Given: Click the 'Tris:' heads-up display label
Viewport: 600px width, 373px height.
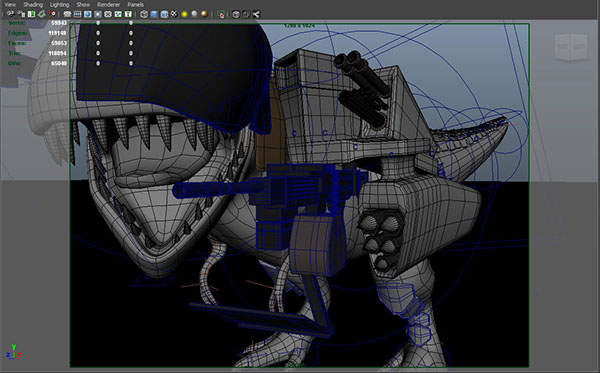Looking at the screenshot, I should 15,53.
